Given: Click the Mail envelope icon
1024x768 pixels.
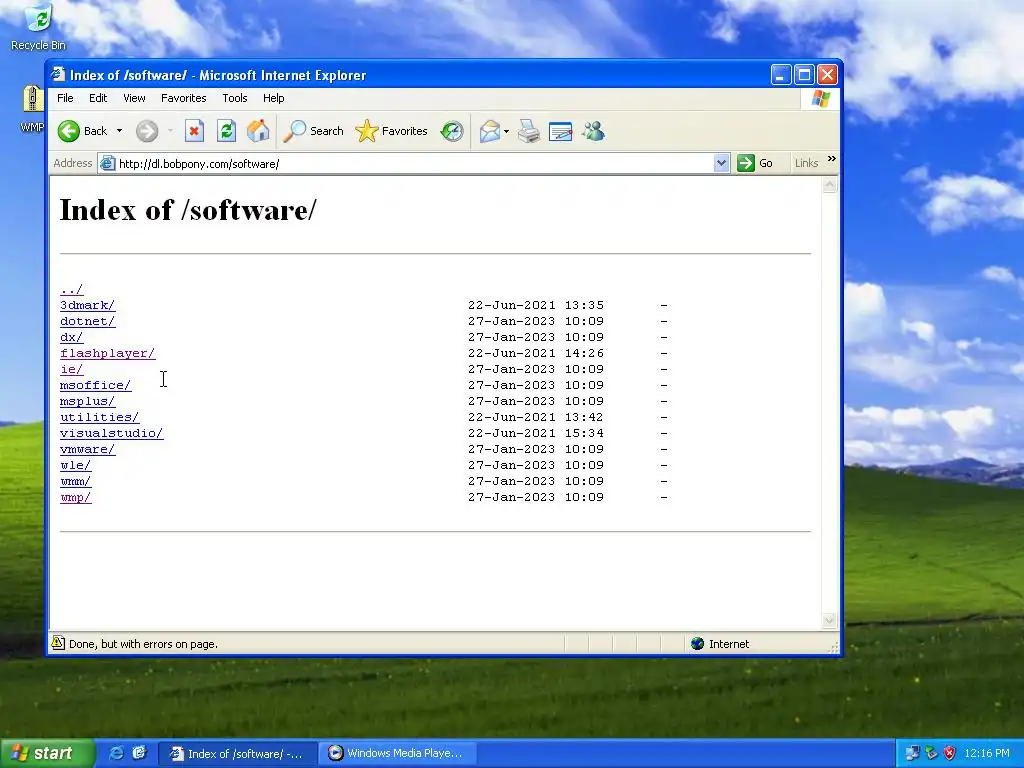Looking at the screenshot, I should click(489, 131).
